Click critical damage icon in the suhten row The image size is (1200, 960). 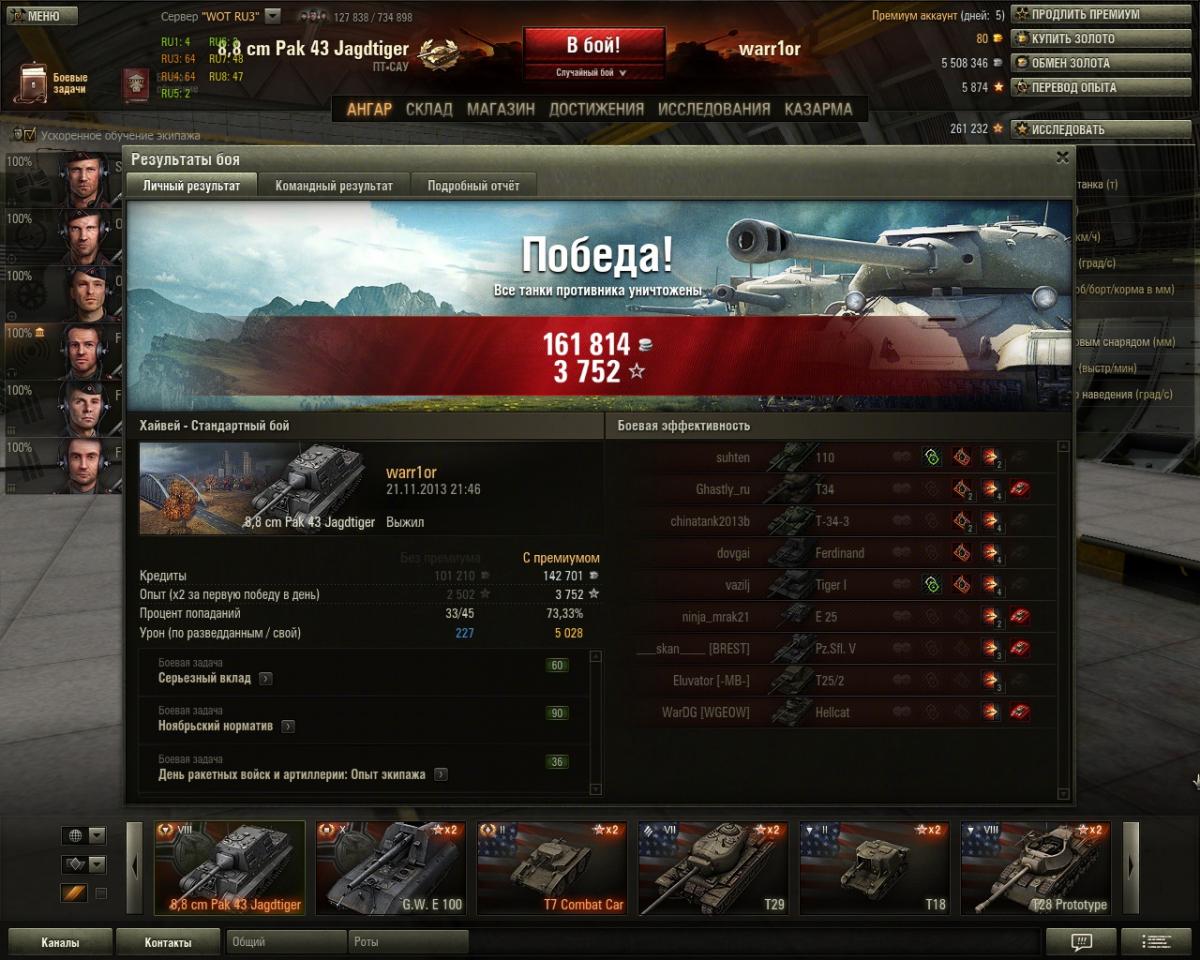point(962,458)
